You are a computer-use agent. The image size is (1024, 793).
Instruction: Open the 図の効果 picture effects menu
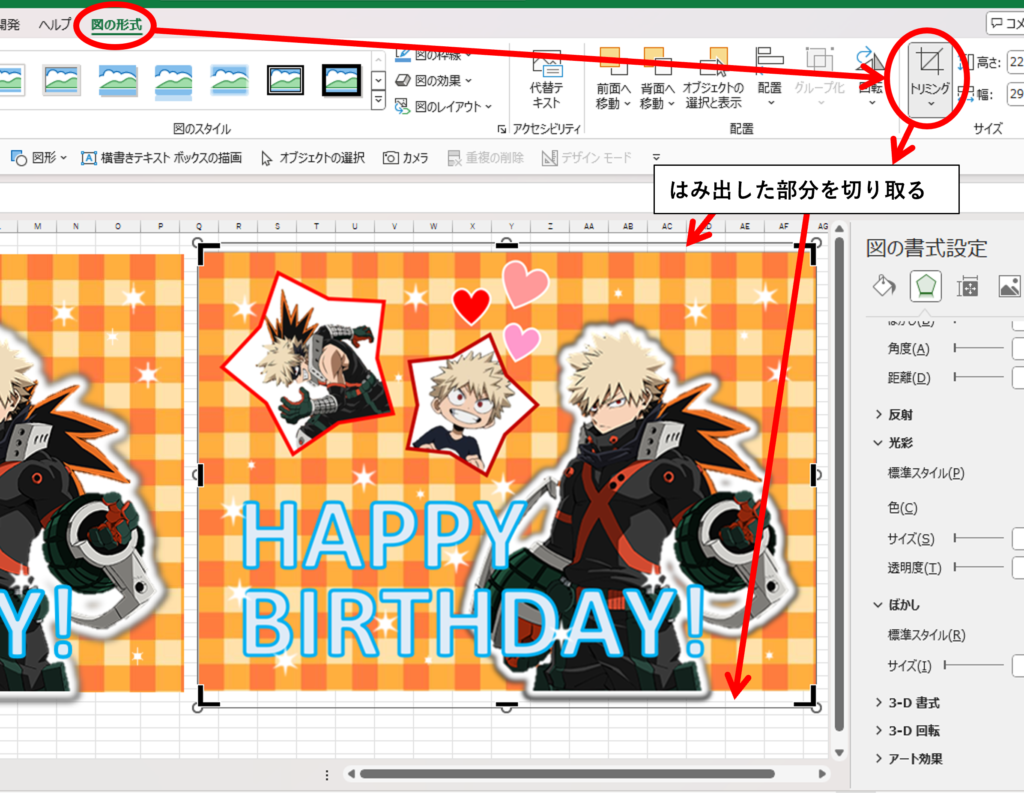point(434,80)
